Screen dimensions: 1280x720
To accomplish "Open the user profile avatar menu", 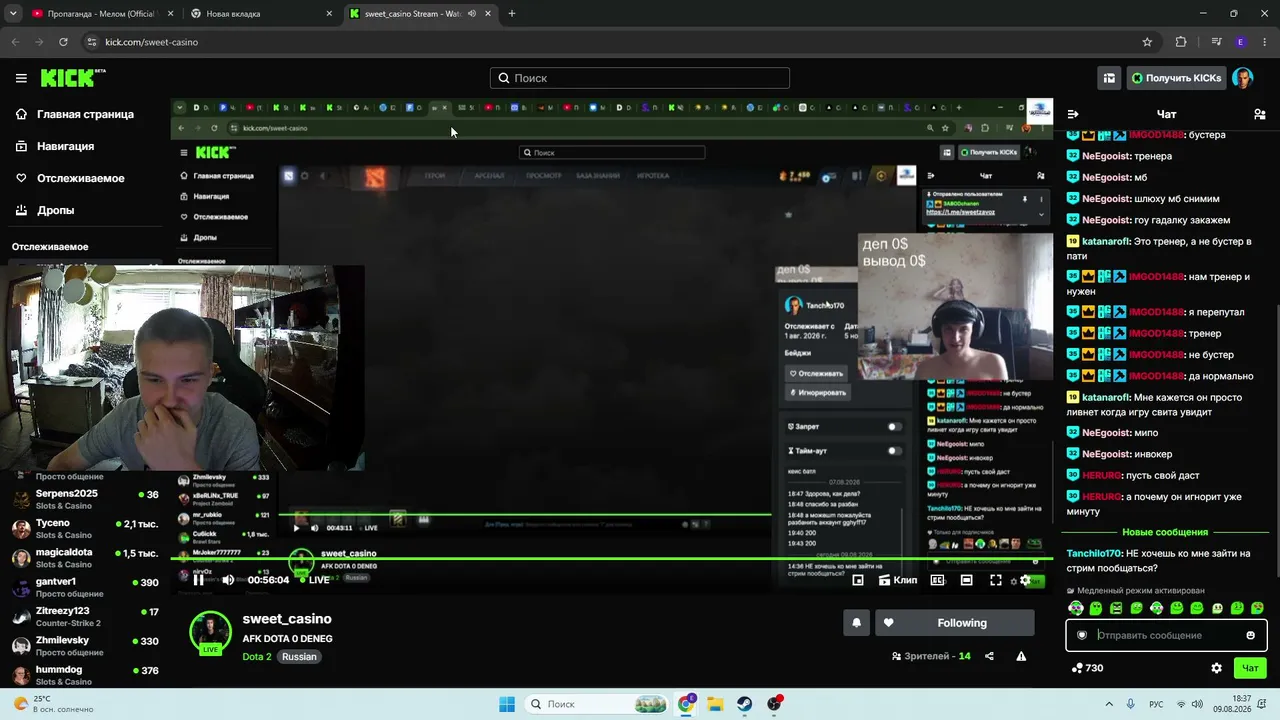I will tap(1242, 78).
